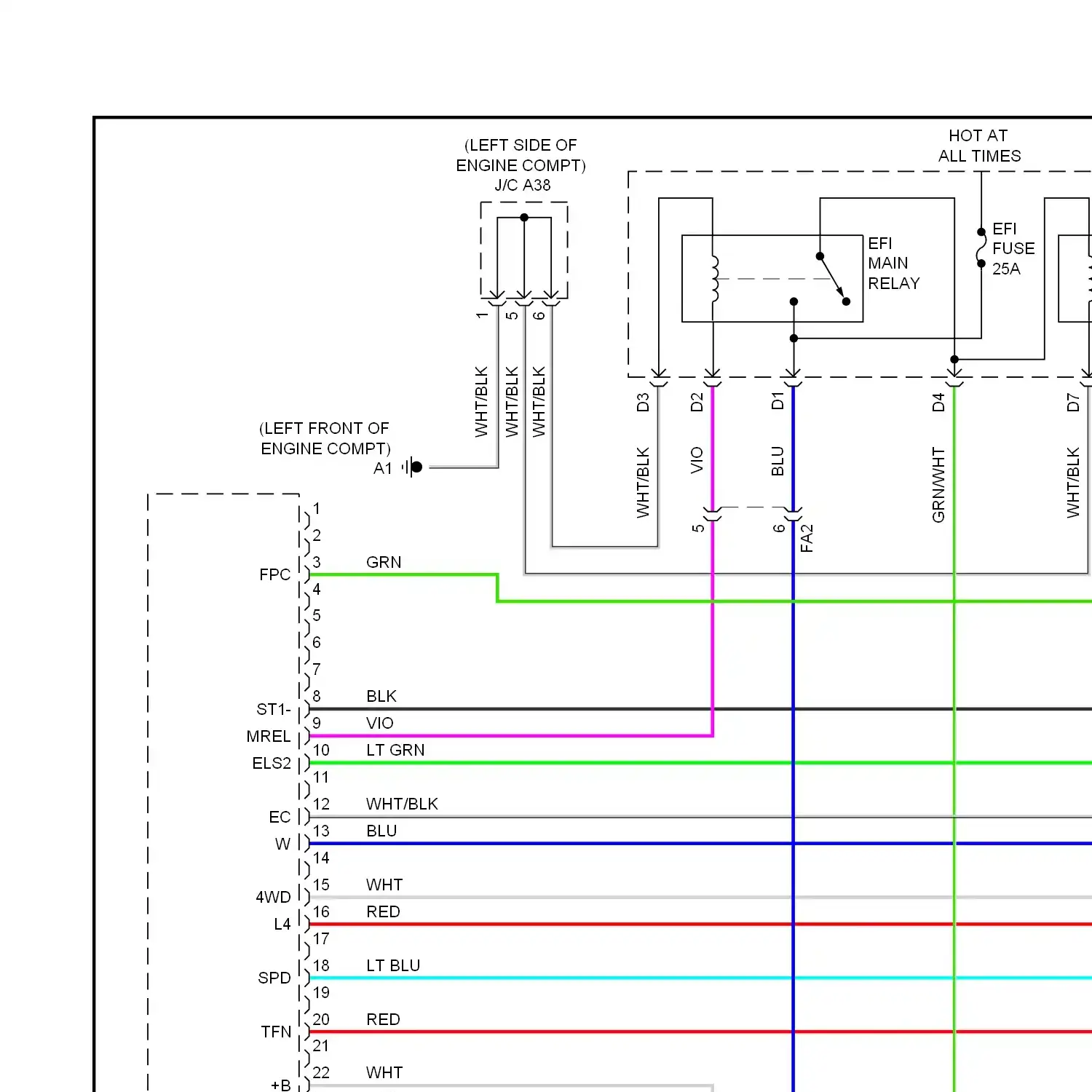Click the "(LEFT SIDE OF ENGINE COMPT)" note

(x=521, y=155)
